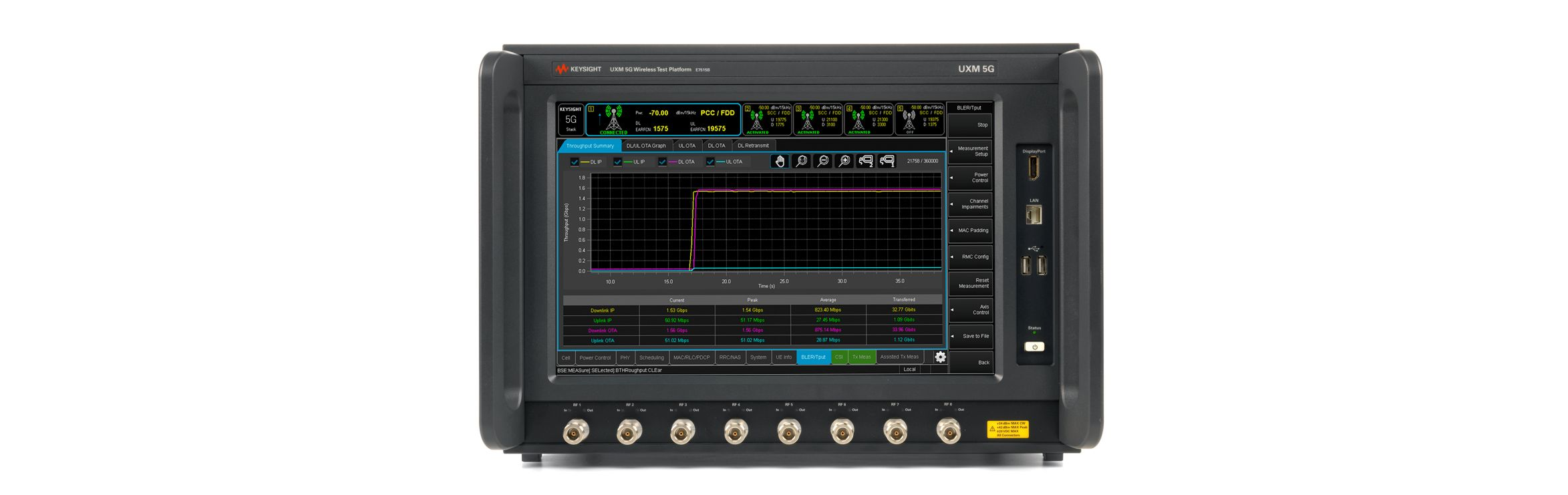The height and width of the screenshot is (495, 1568).
Task: Open the DL Retransmit tab
Action: [753, 146]
